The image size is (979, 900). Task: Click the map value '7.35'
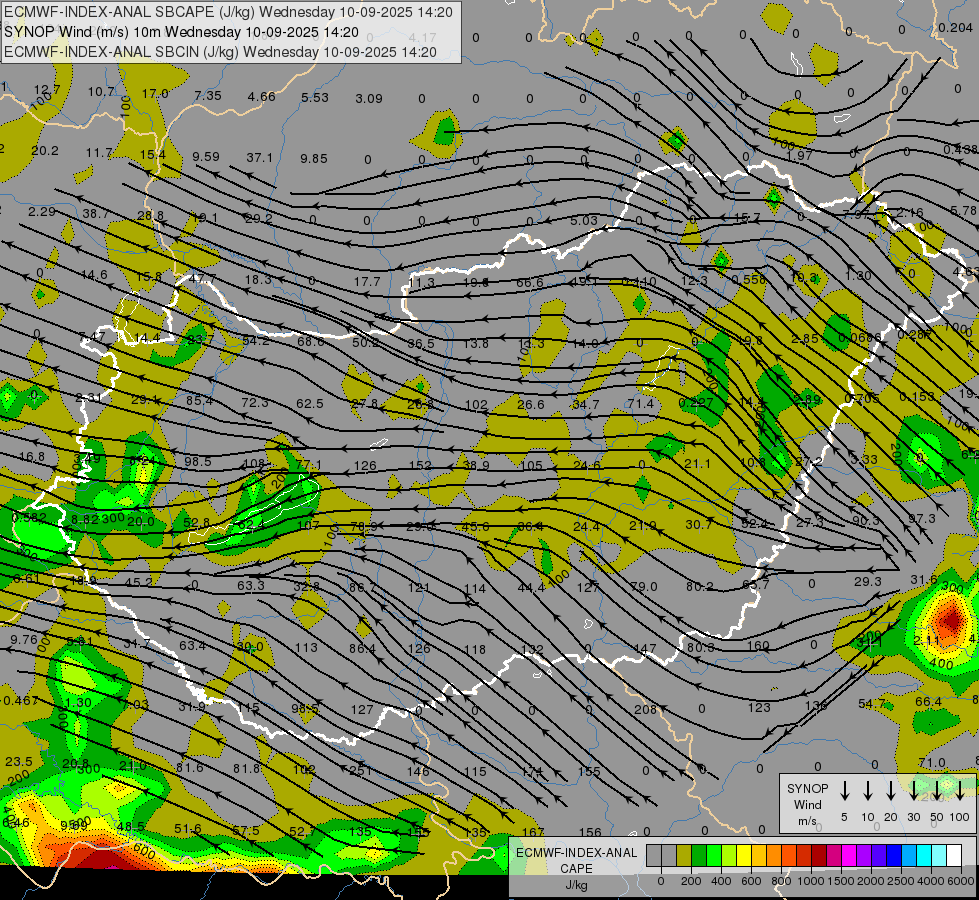[208, 96]
